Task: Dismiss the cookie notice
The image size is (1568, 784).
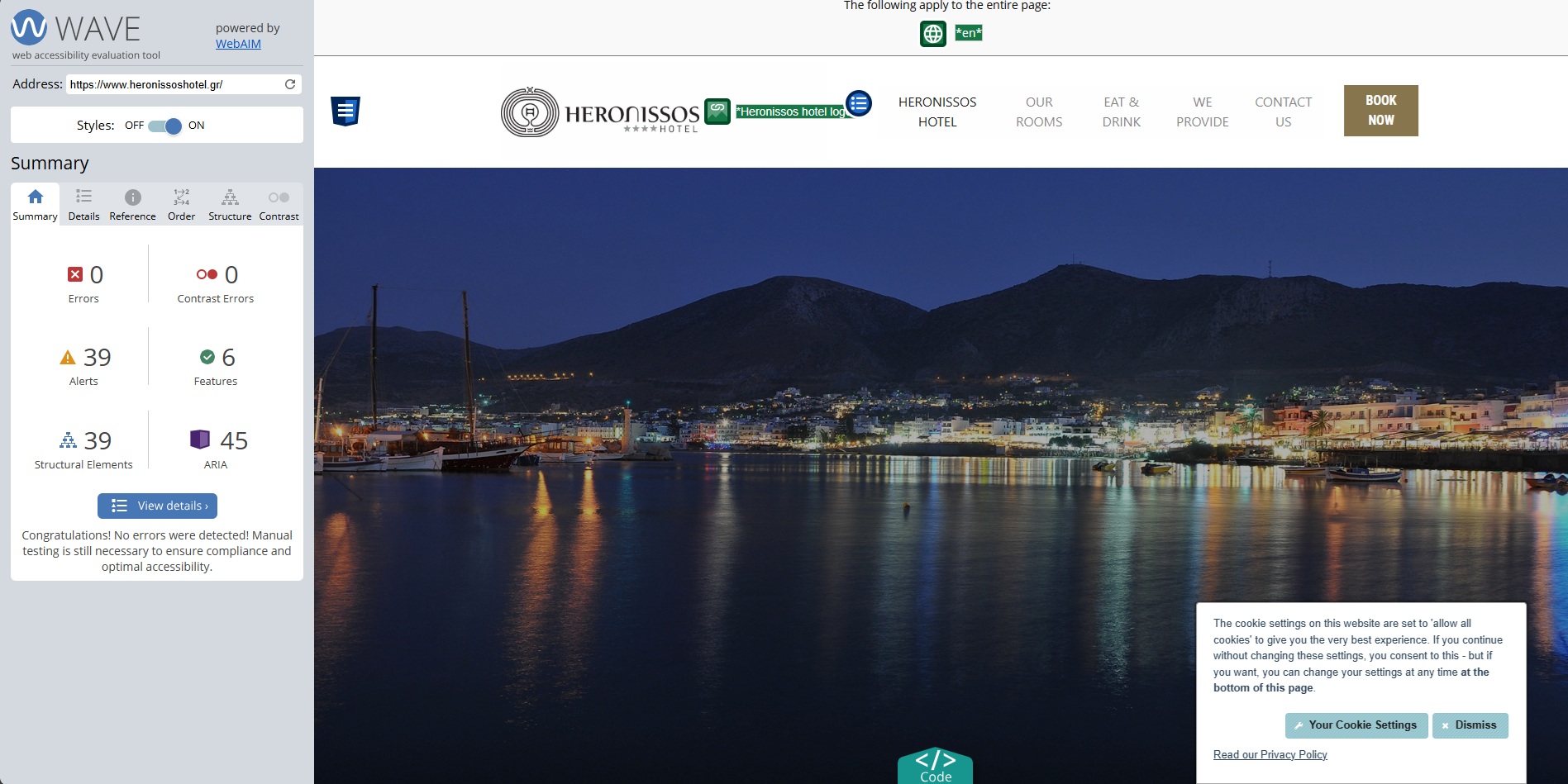Action: pos(1470,725)
